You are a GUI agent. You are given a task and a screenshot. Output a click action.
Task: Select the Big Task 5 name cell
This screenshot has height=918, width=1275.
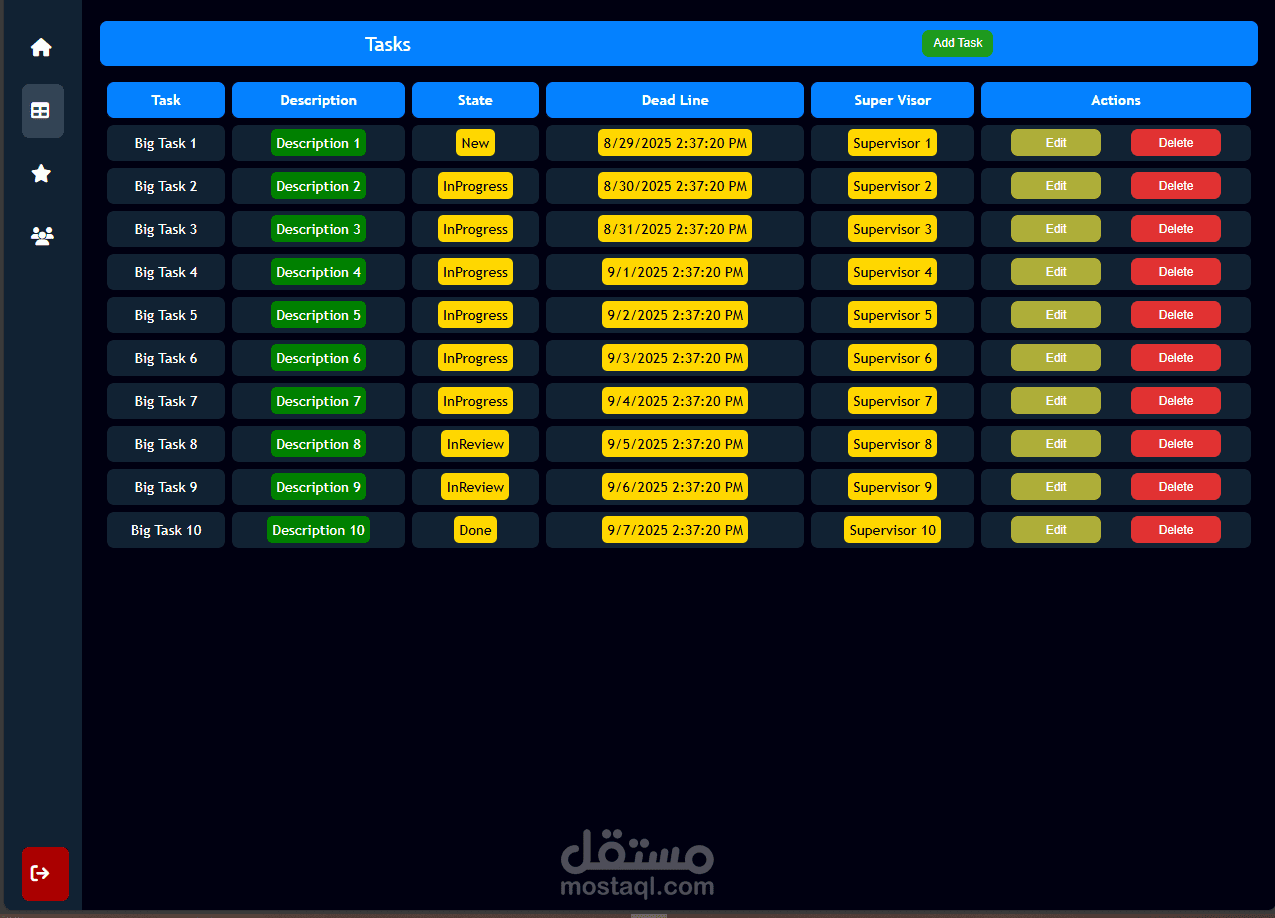pyautogui.click(x=166, y=315)
